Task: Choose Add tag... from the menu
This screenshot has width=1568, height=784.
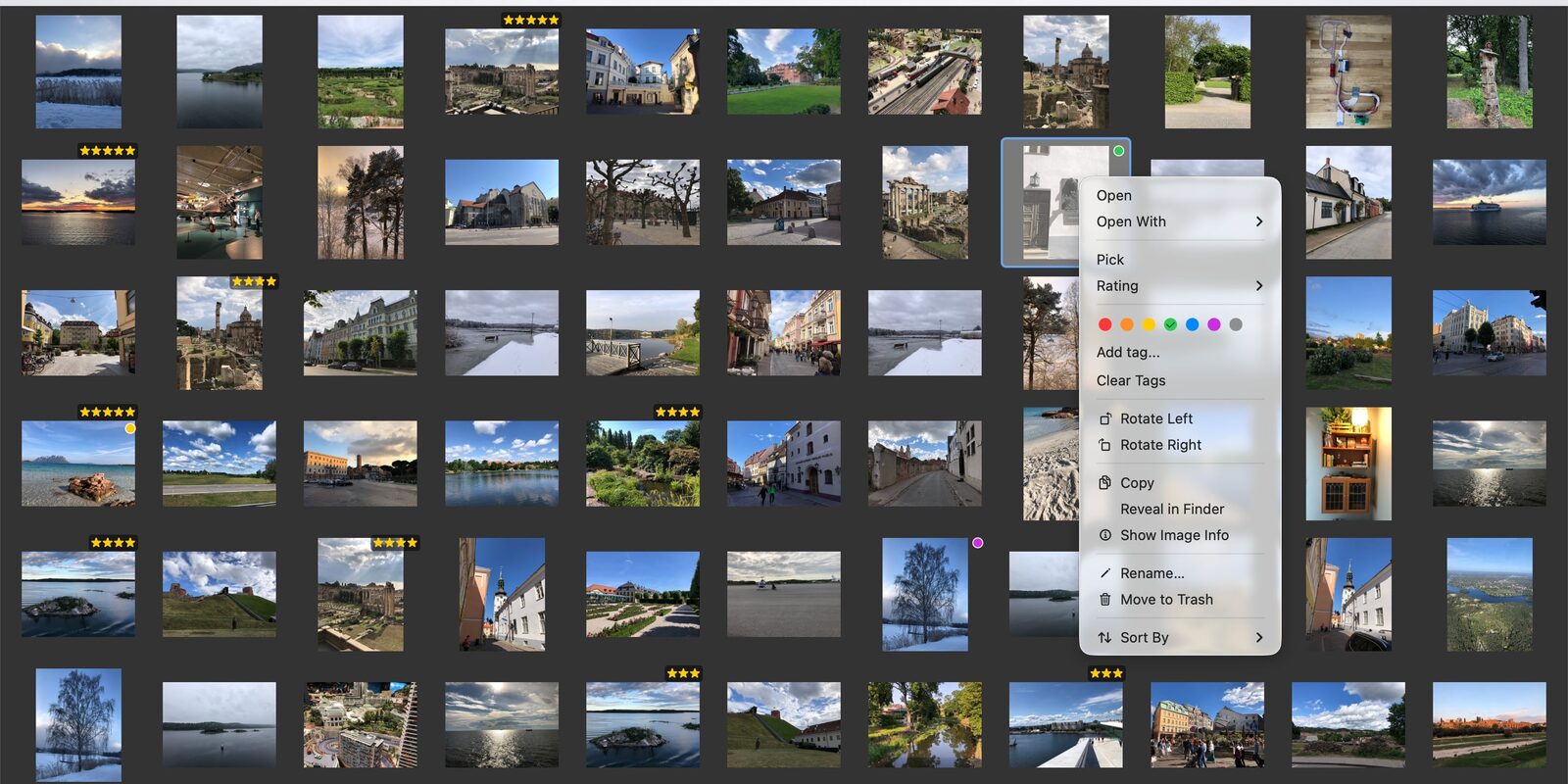Action: coord(1180,353)
